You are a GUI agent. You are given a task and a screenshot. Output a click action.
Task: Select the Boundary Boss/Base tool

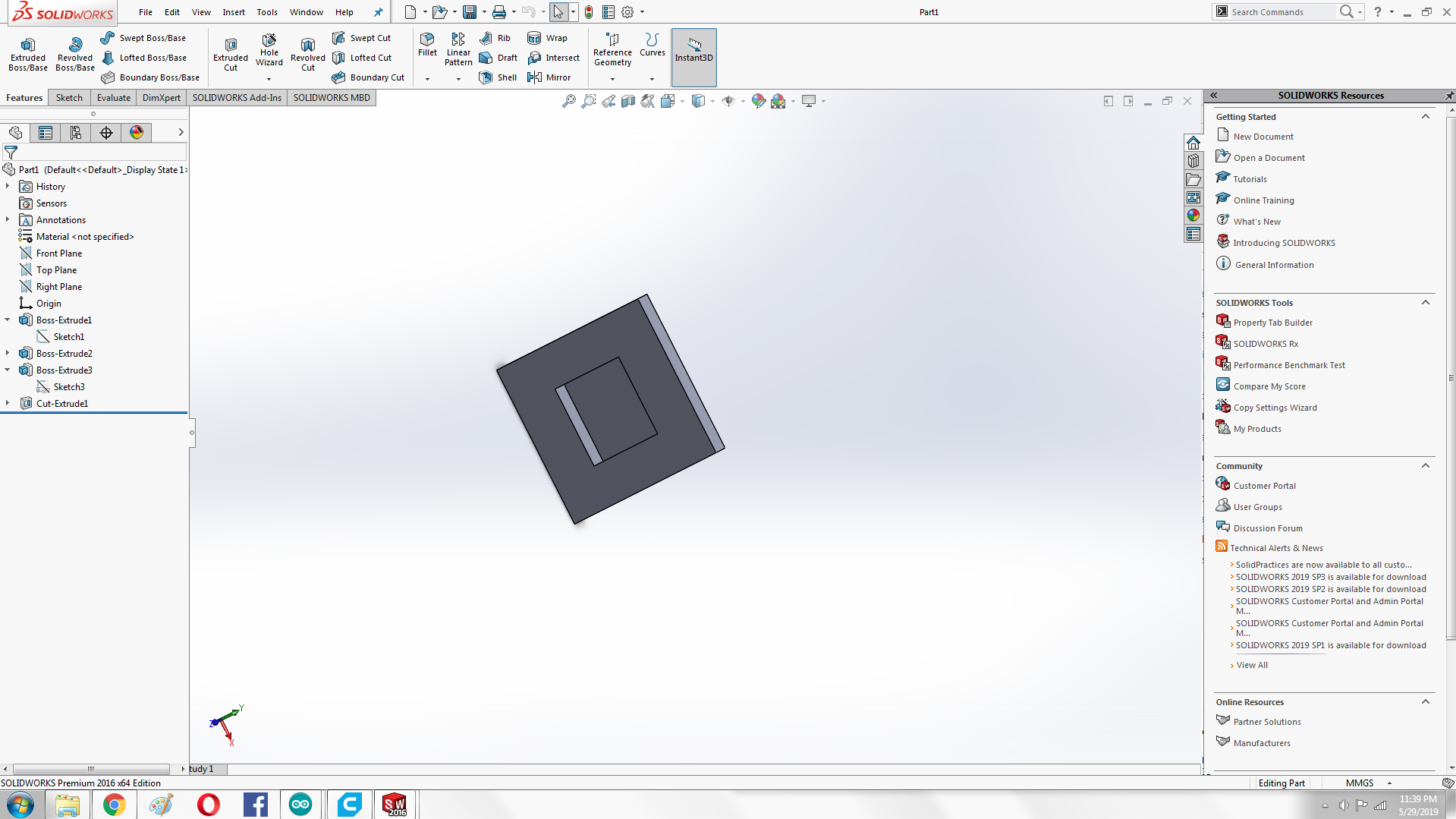150,77
